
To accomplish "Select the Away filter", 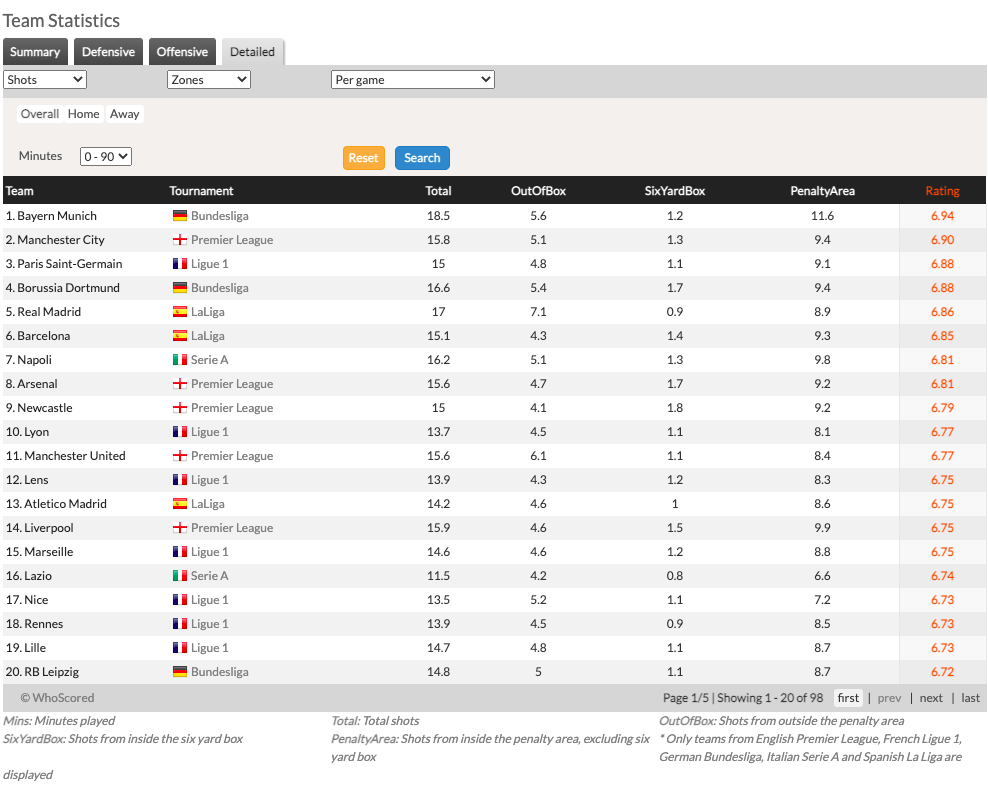I will click(125, 114).
